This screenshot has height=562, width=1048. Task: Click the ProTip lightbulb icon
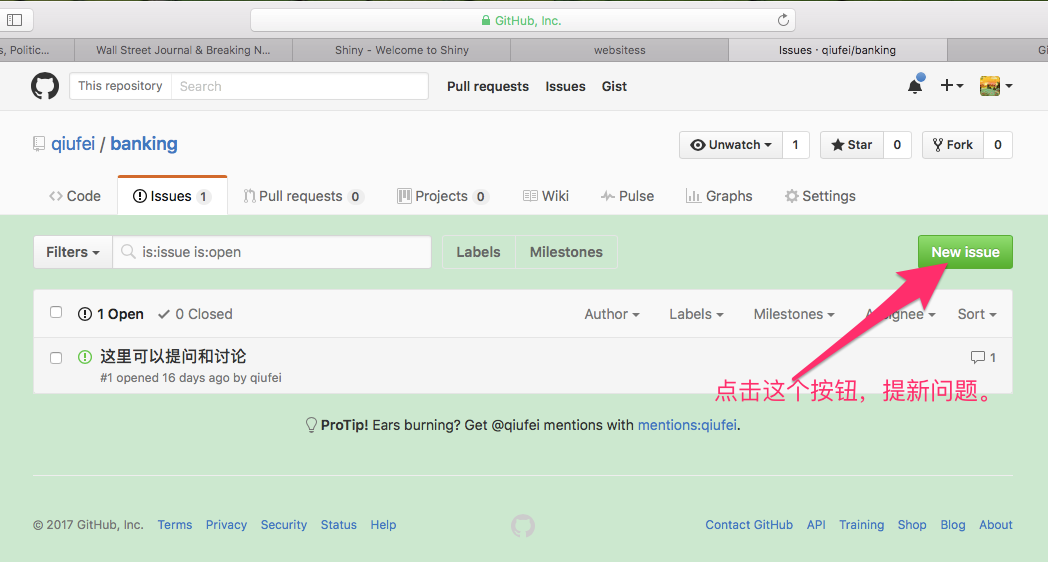[311, 425]
